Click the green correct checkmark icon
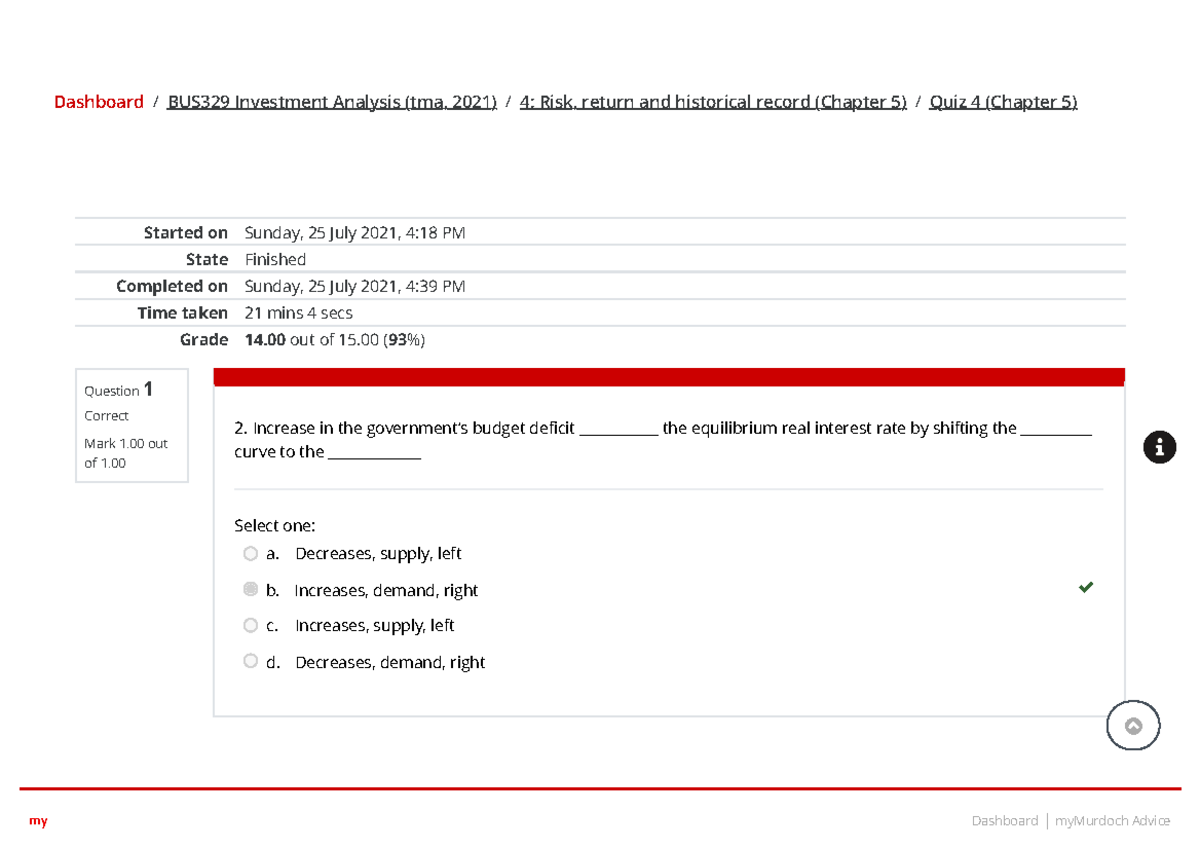1200x849 pixels. (x=1086, y=588)
